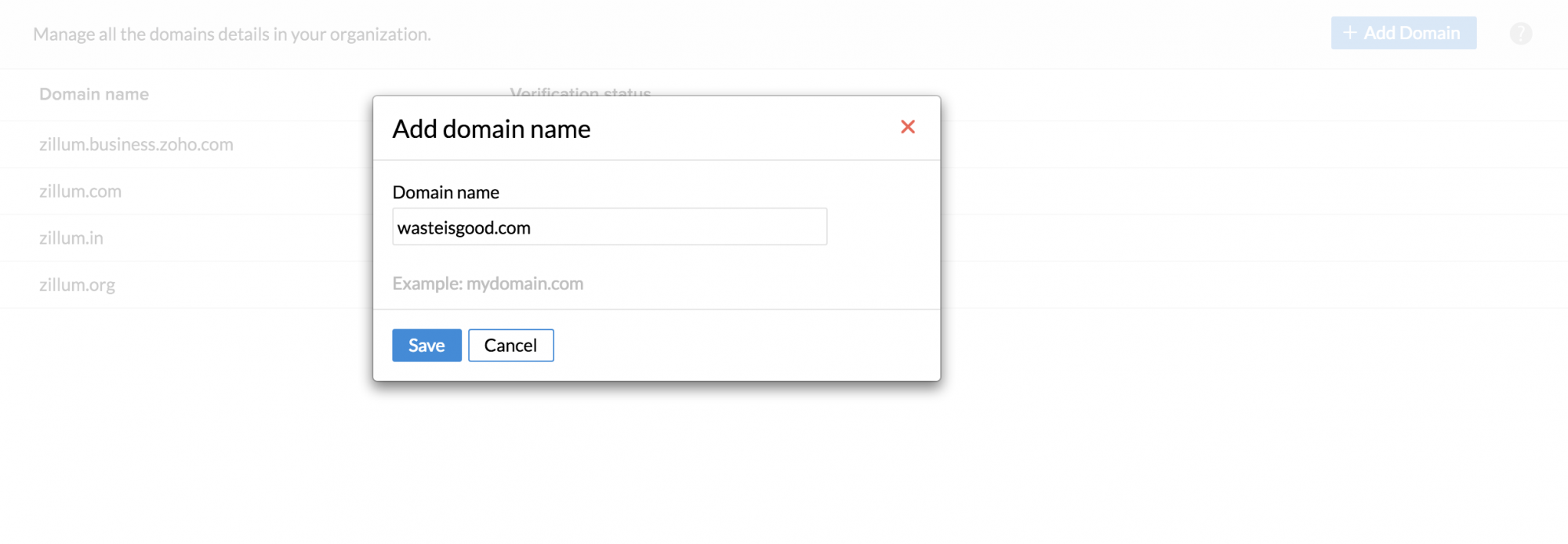Open the help question mark icon

tap(1520, 34)
